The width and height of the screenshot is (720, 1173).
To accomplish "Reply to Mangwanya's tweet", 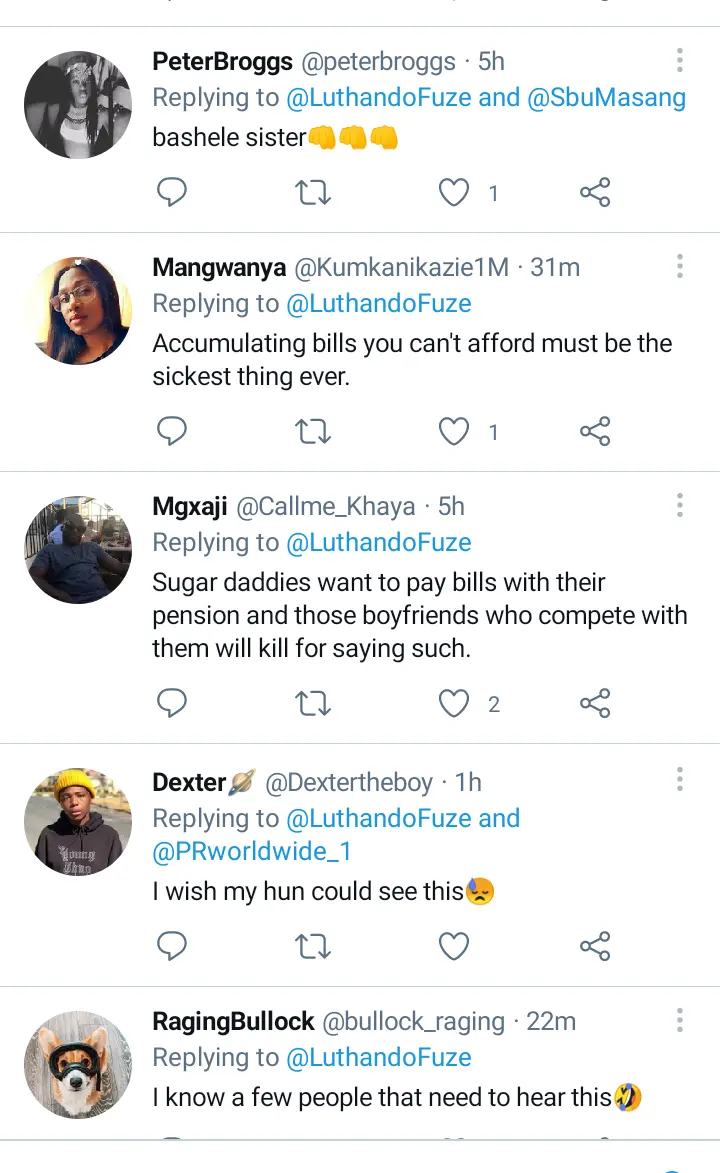I will point(173,431).
